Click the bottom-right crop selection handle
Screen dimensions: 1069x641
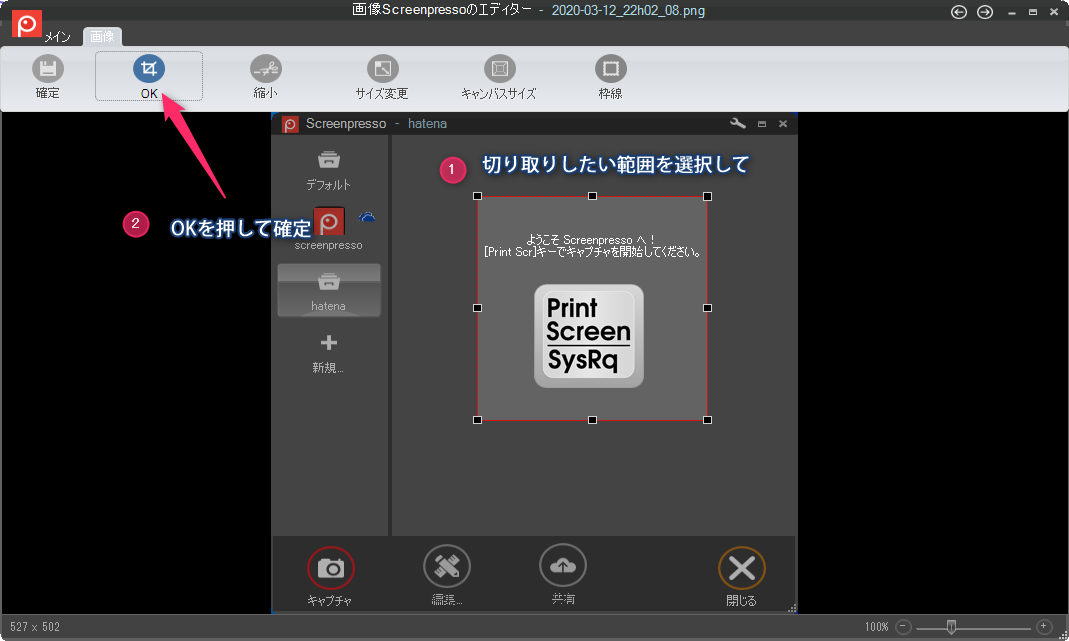pos(708,420)
